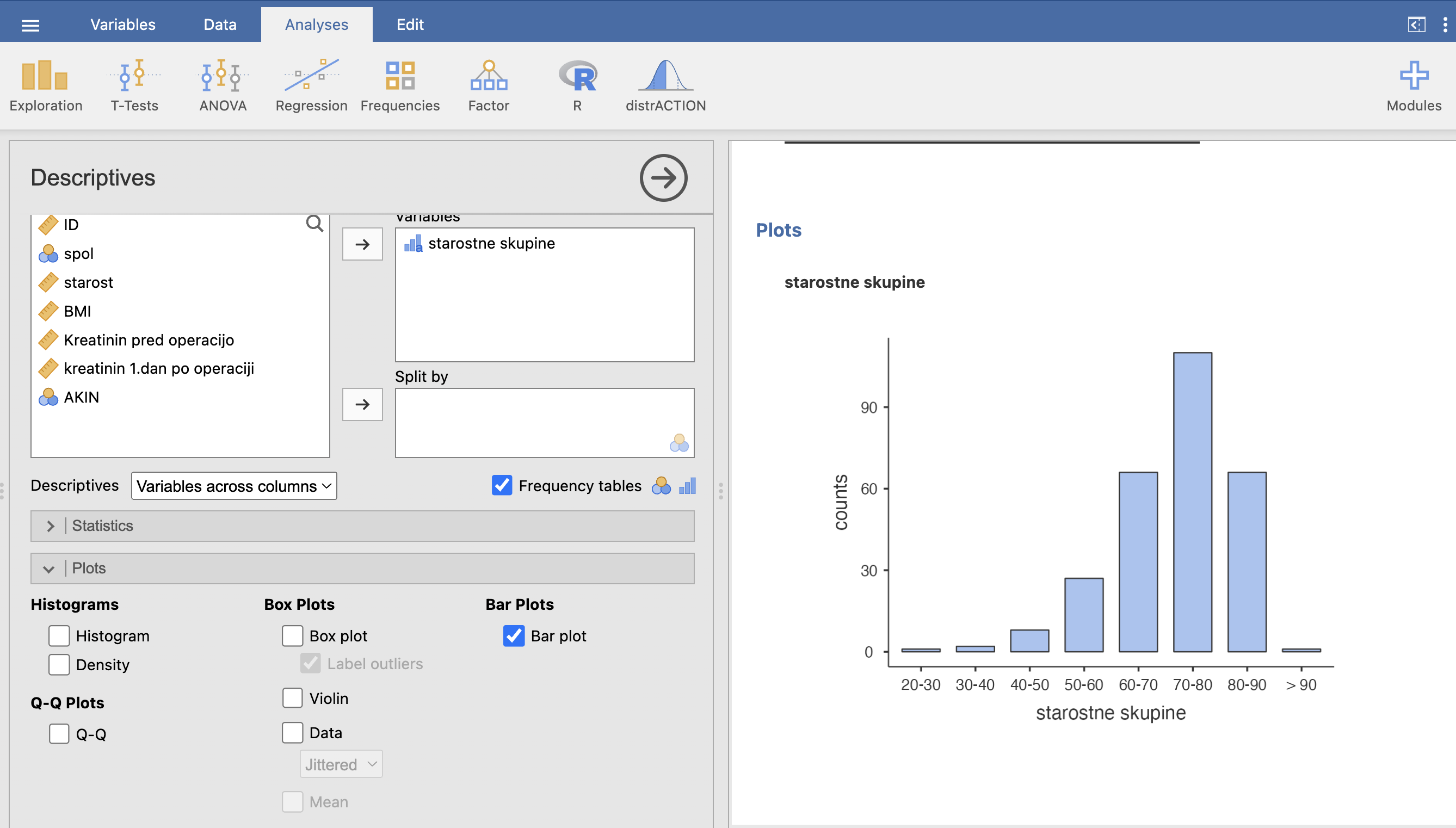Open the distrACTION module menu
1456x828 pixels.
665,85
